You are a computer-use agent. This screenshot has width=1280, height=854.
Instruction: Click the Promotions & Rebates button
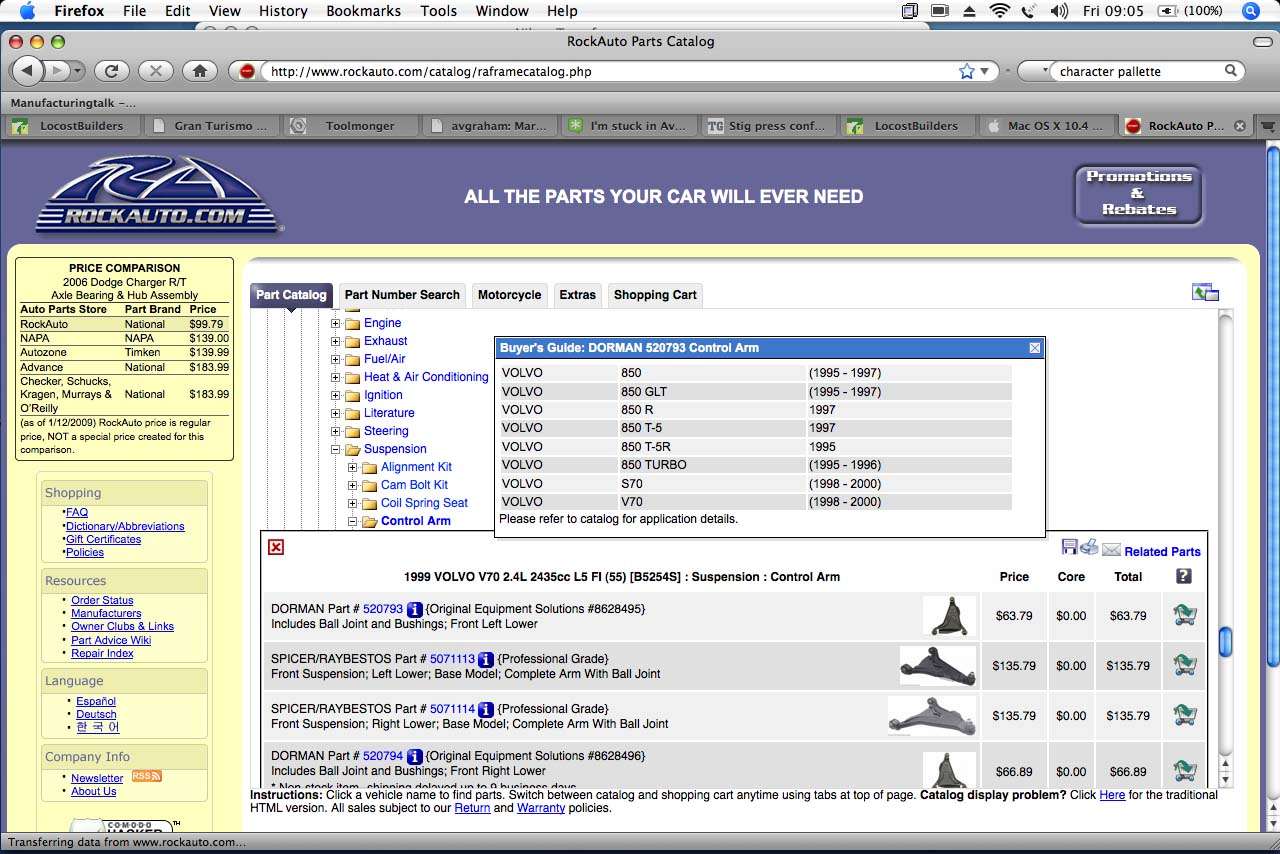coord(1138,193)
